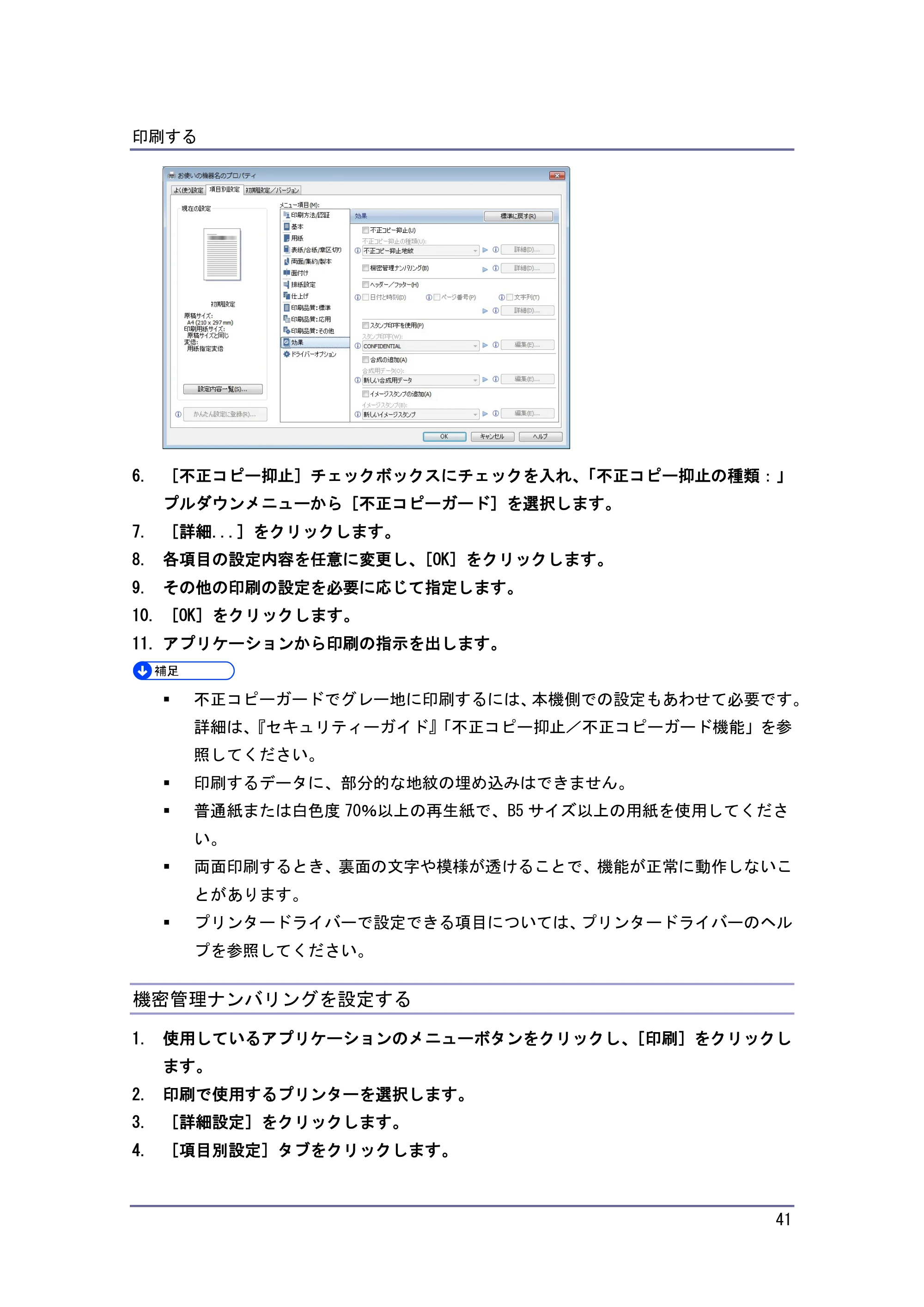Image resolution: width=924 pixels, height=1307 pixels.
Task: Check the 日付と時刻 checkbox
Action: tap(366, 297)
